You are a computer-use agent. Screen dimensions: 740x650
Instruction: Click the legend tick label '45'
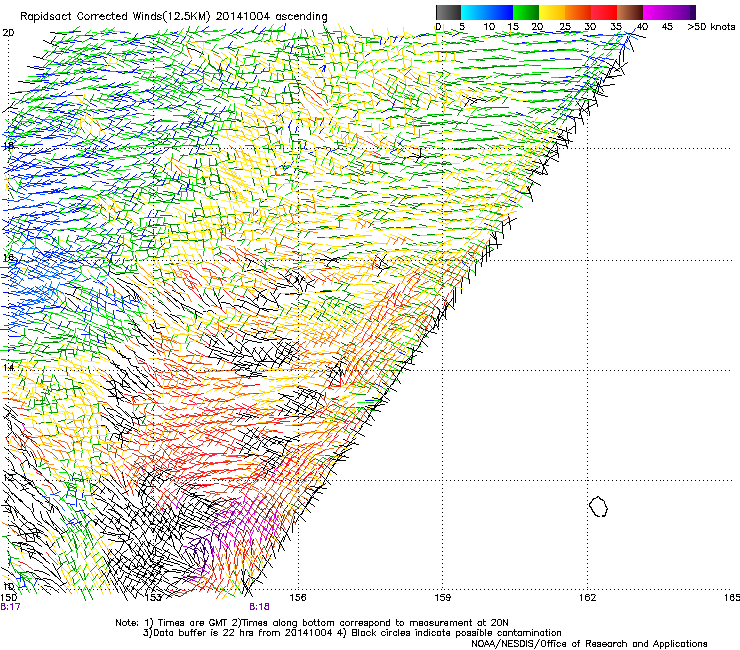[667, 27]
